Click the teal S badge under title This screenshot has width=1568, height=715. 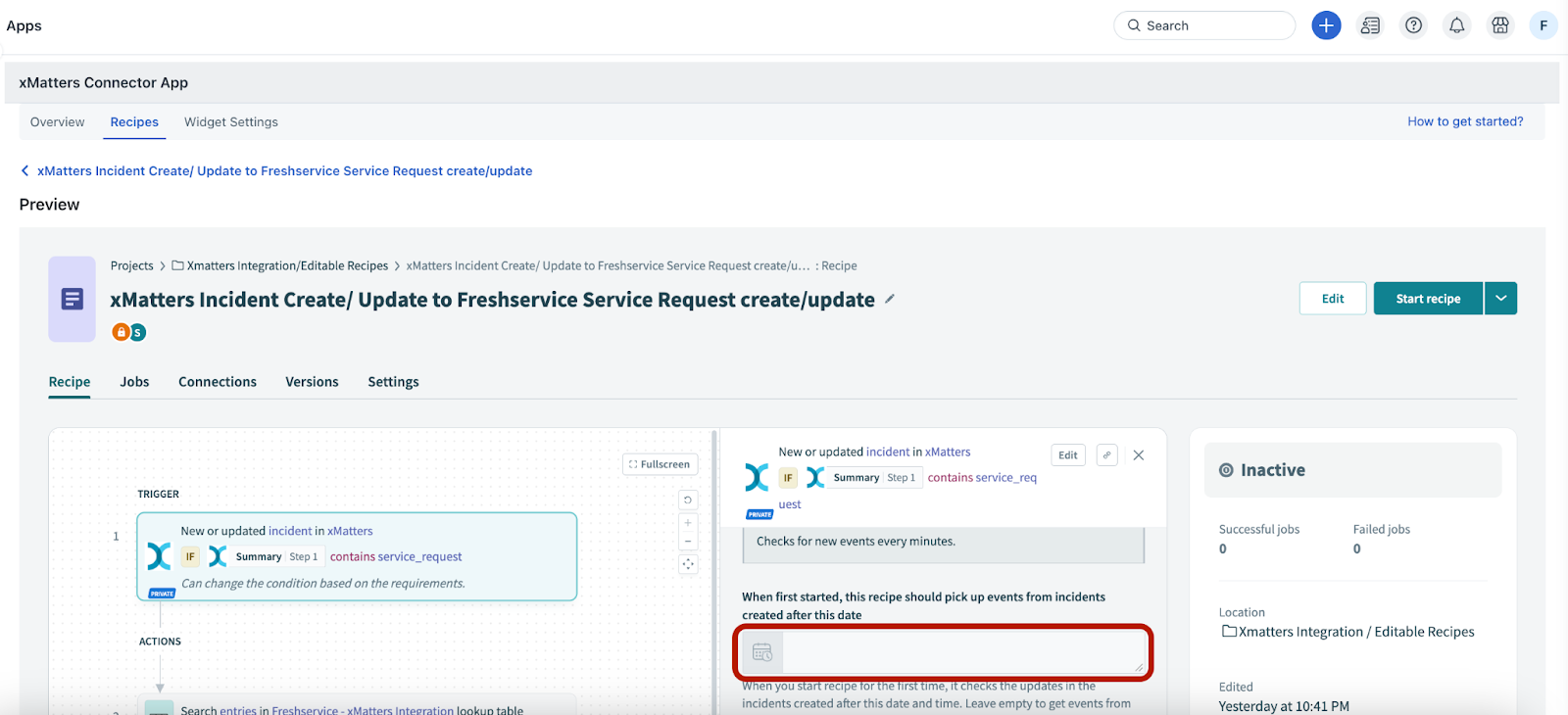pos(138,332)
